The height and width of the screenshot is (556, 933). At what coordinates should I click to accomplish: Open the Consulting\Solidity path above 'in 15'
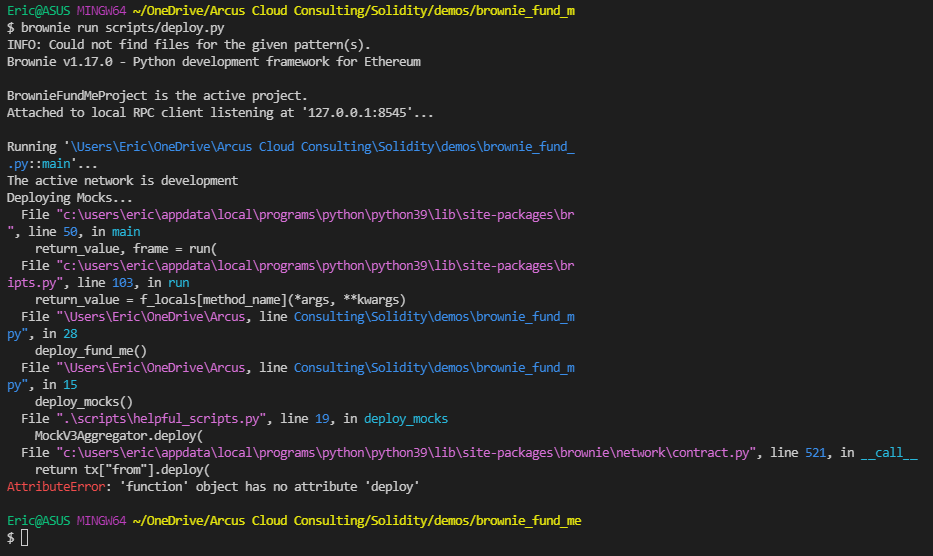click(434, 368)
